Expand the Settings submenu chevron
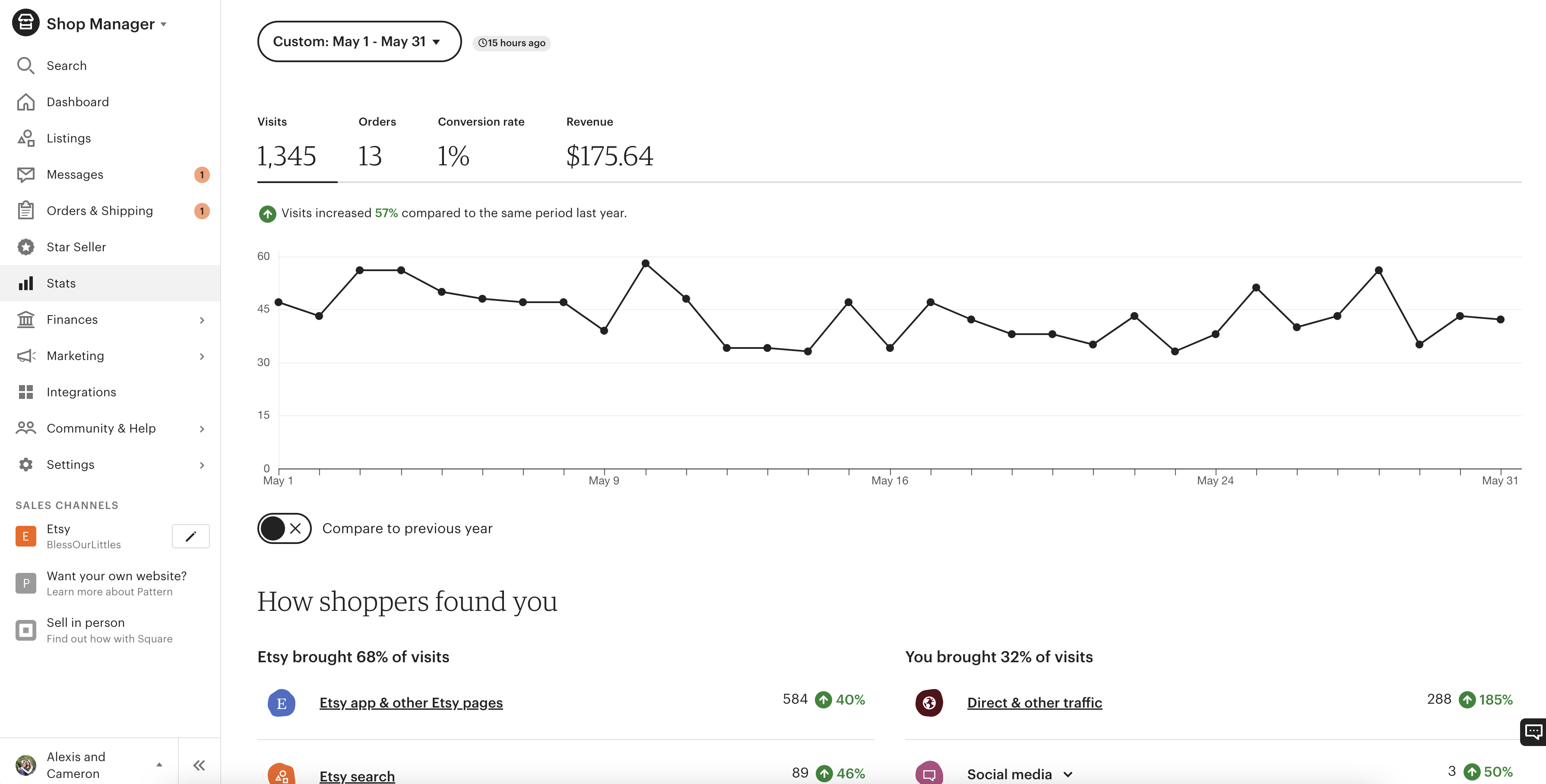This screenshot has height=784, width=1546. coord(202,465)
